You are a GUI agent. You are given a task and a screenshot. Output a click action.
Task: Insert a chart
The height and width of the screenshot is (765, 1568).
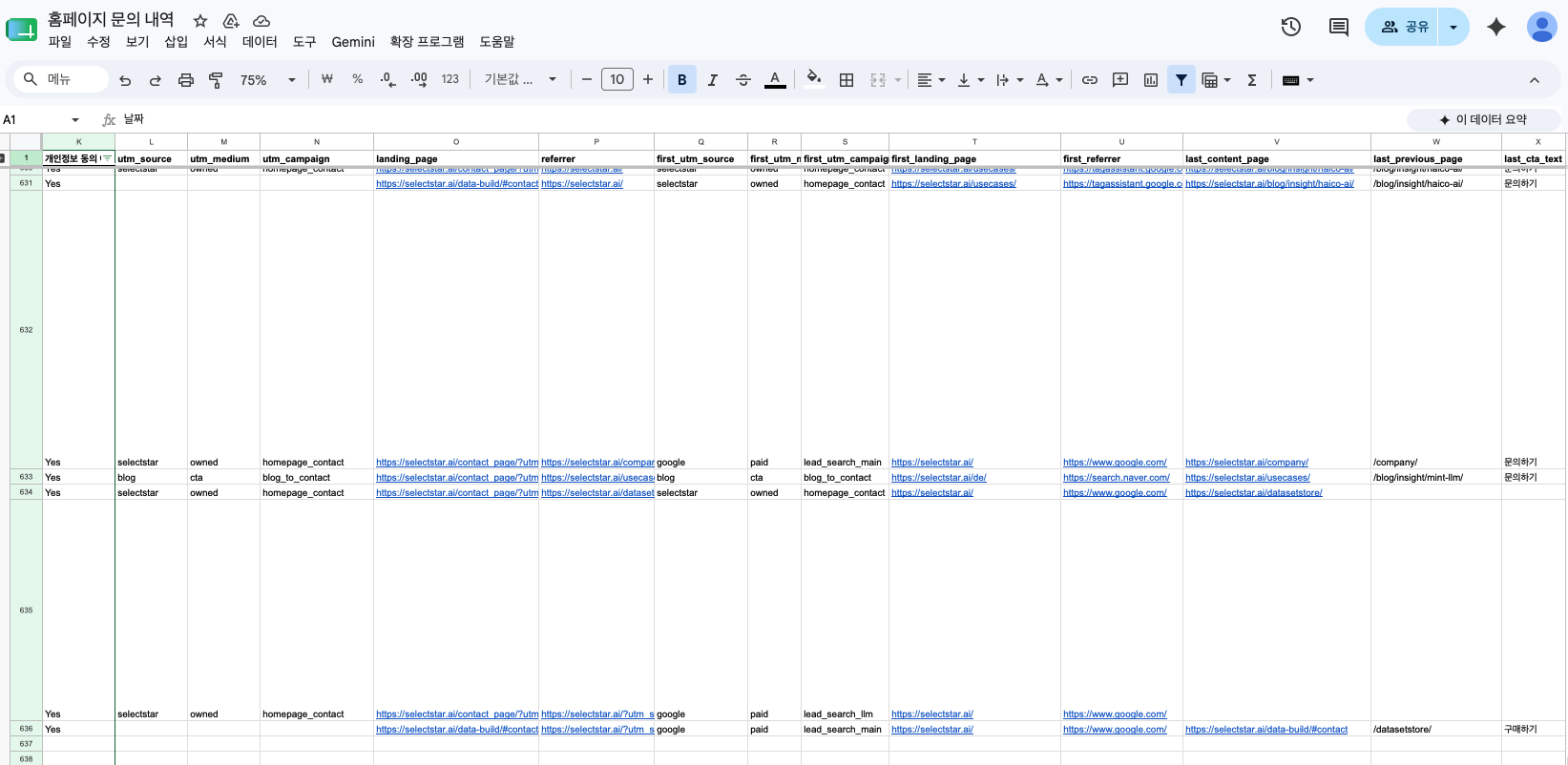coord(1151,80)
